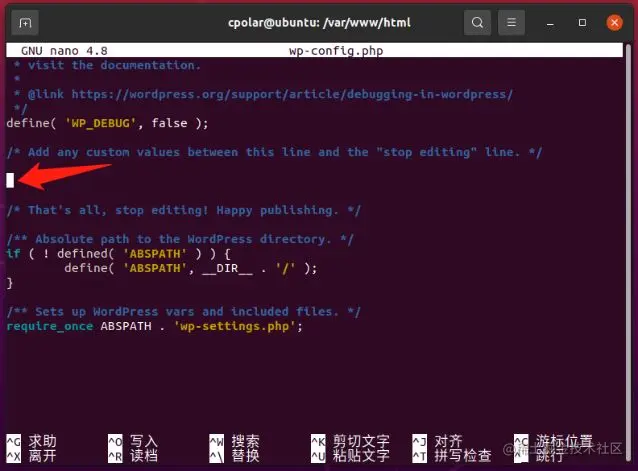The image size is (638, 471).
Task: Click the 'Absolute path to the WordPress directory' comment
Action: (x=180, y=239)
